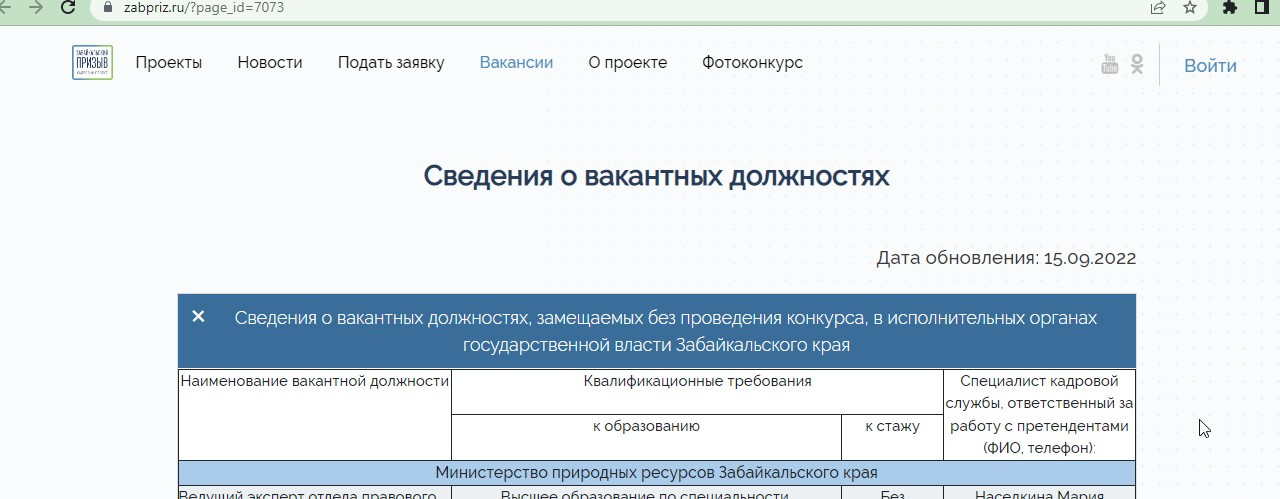Click the blue section title about вакантных должностях без конкурса
Screen dimensions: 1280x499
tap(666, 331)
